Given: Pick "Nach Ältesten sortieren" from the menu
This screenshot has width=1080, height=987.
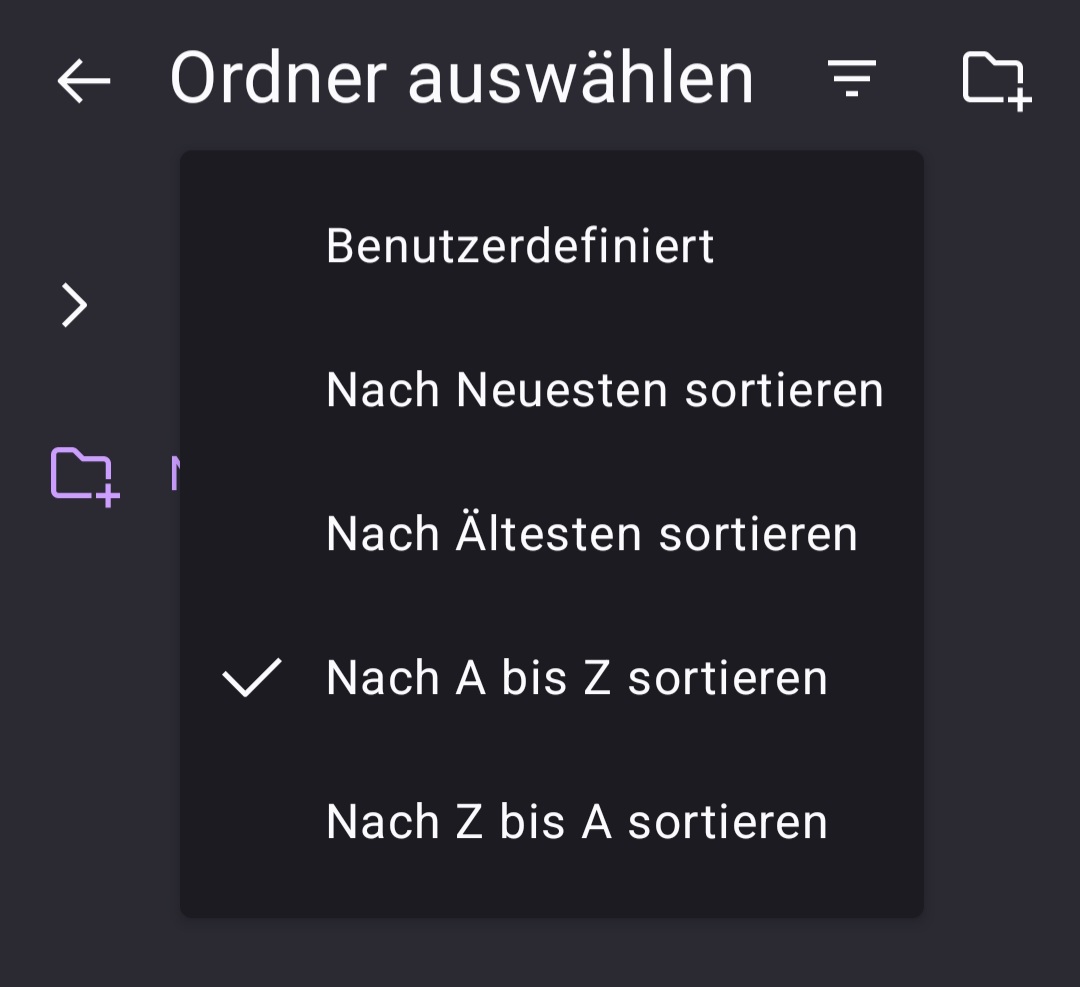Looking at the screenshot, I should pyautogui.click(x=591, y=534).
